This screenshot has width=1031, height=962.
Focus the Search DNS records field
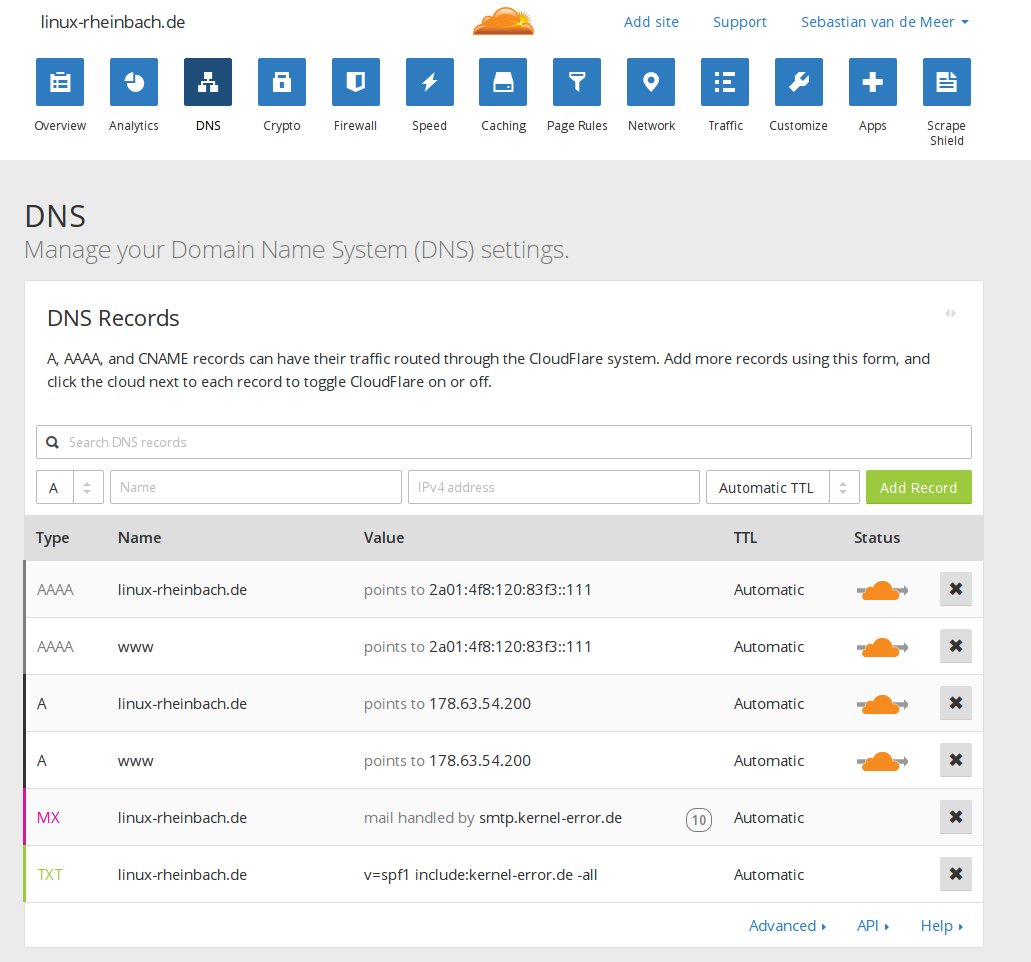click(504, 442)
